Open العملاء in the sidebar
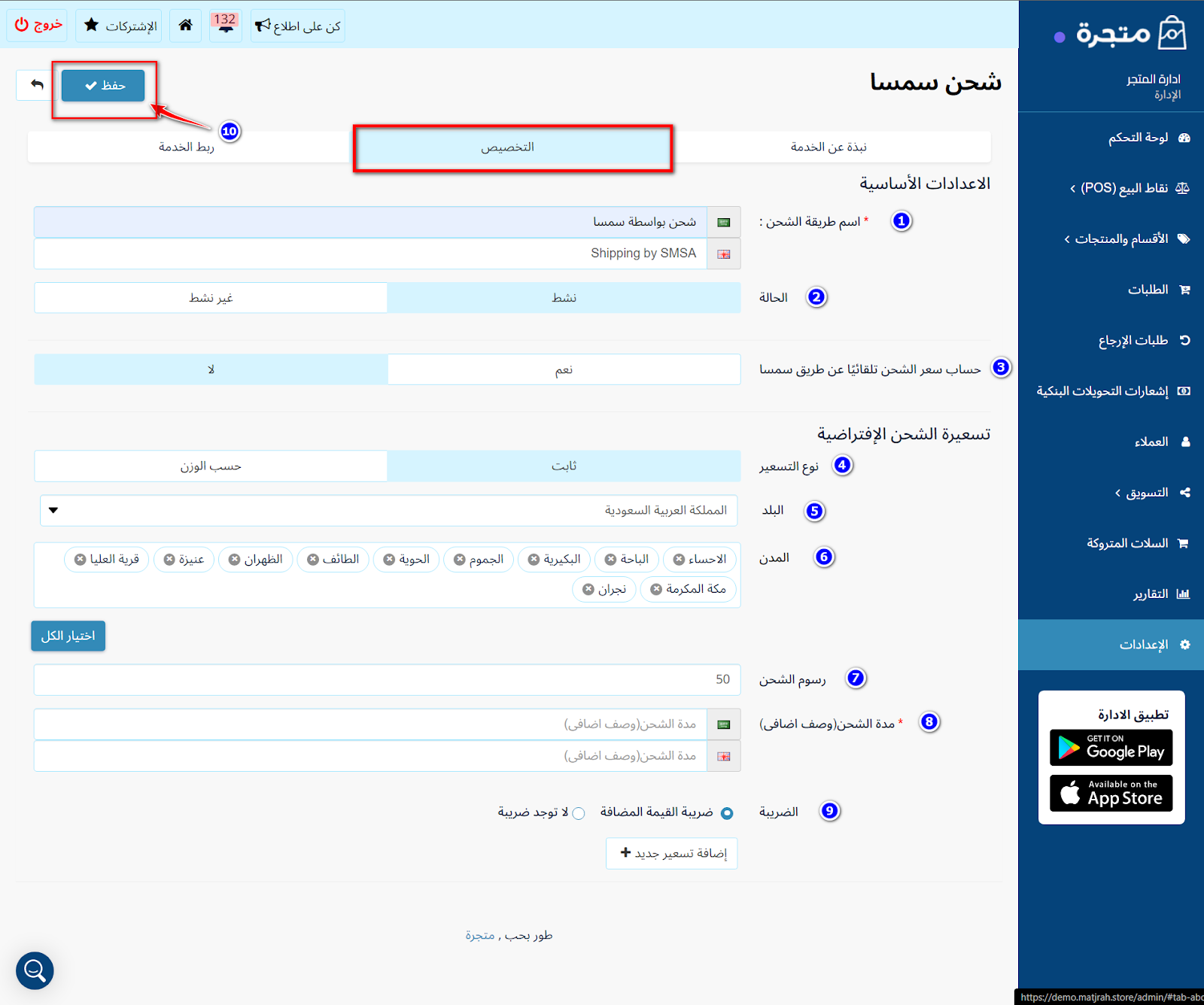Image resolution: width=1204 pixels, height=1005 pixels. [x=1162, y=442]
